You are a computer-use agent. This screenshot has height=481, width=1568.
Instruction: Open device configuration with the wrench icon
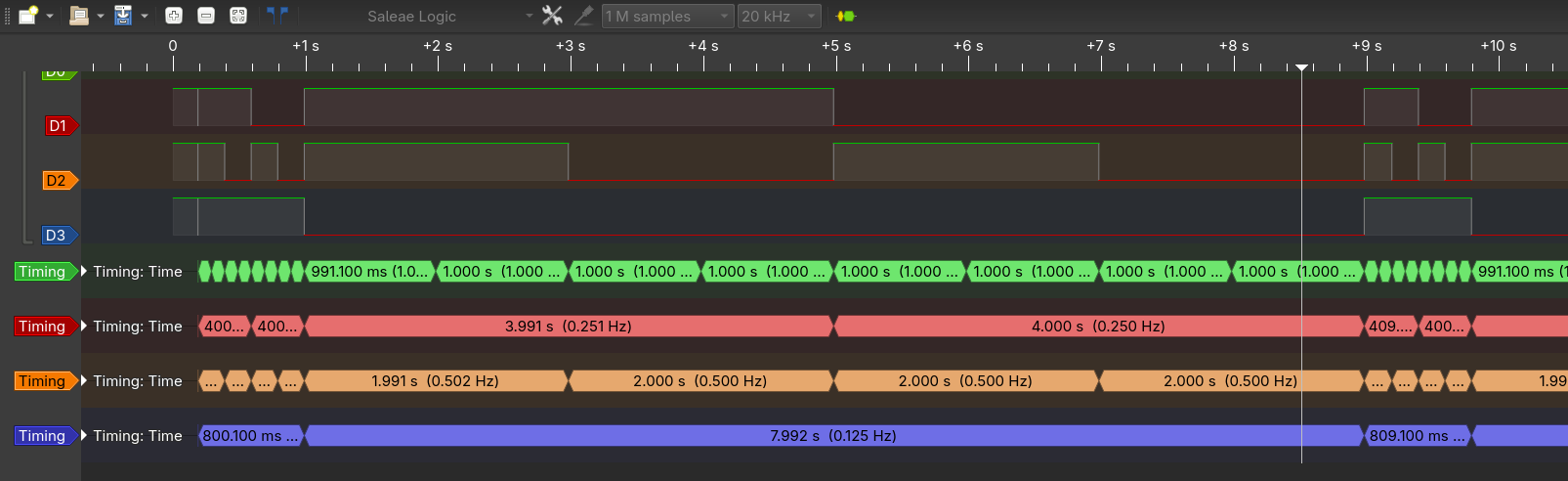pos(552,16)
